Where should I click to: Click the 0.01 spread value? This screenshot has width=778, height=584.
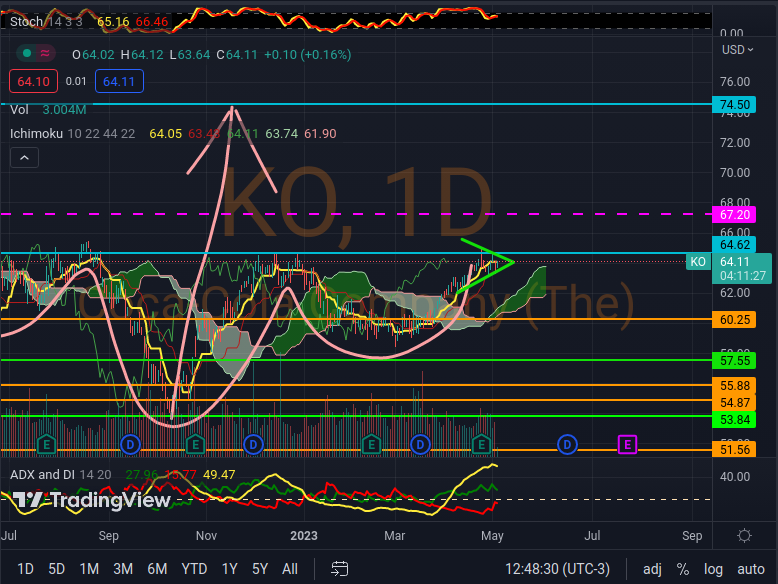[x=76, y=81]
